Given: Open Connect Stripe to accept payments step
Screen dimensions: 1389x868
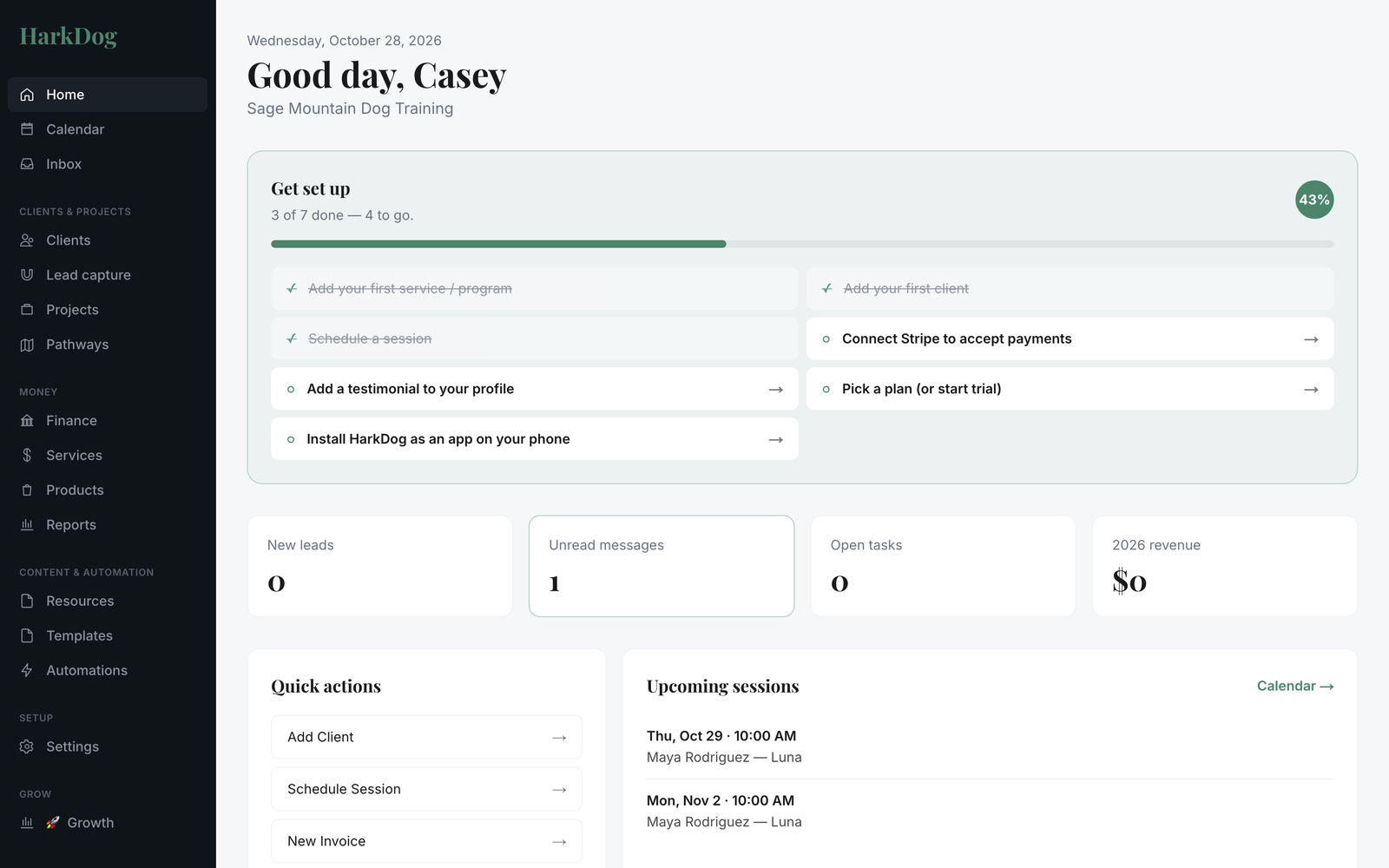Looking at the screenshot, I should [x=1070, y=339].
